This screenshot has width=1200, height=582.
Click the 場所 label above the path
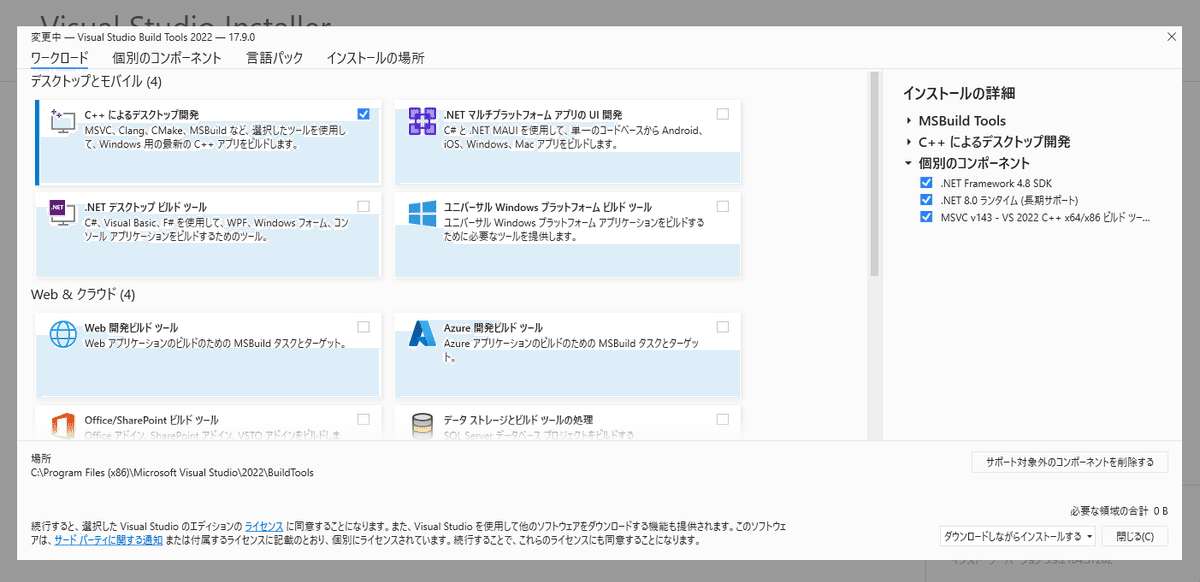[41, 457]
